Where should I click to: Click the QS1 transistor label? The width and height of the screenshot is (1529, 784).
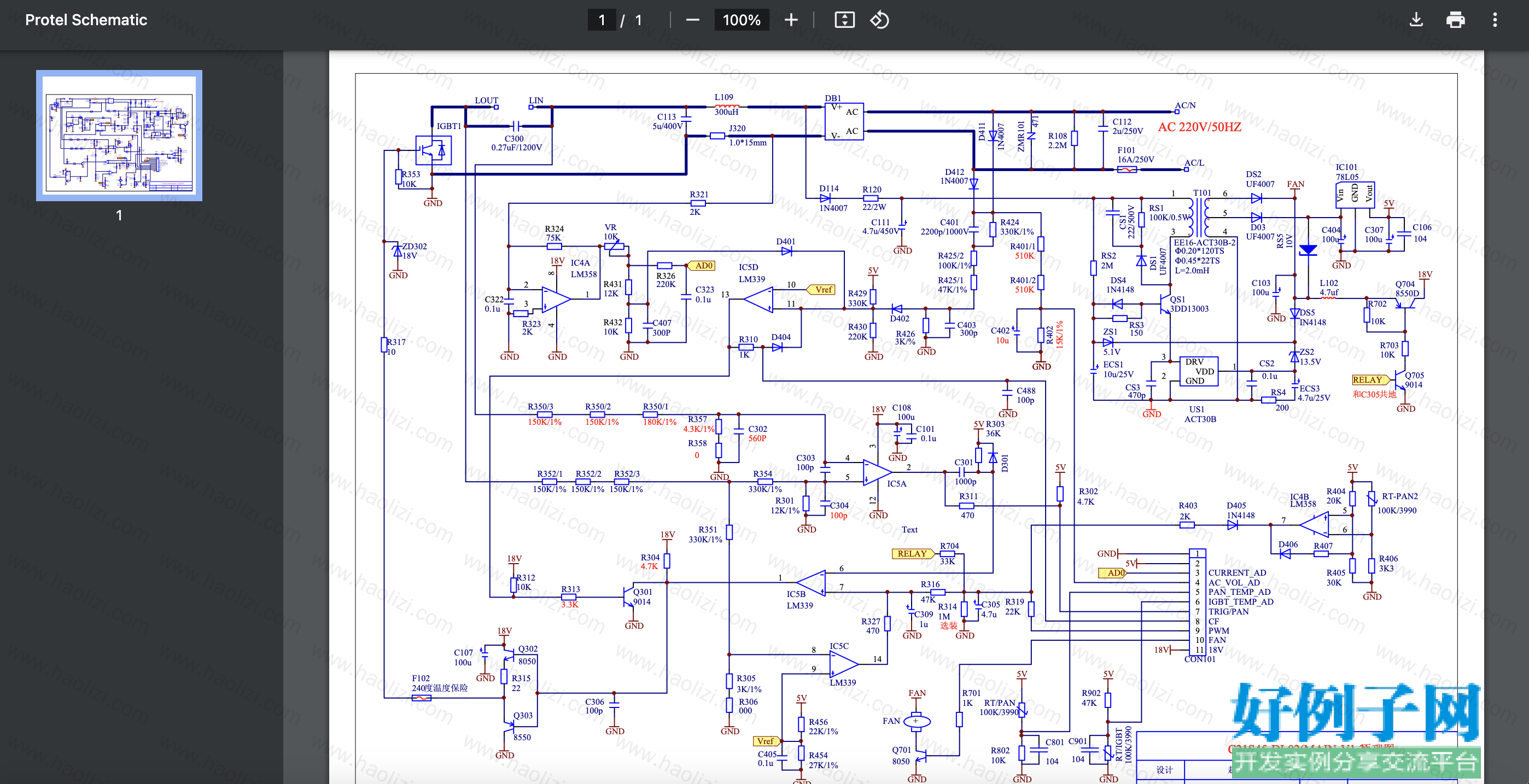(x=1177, y=300)
